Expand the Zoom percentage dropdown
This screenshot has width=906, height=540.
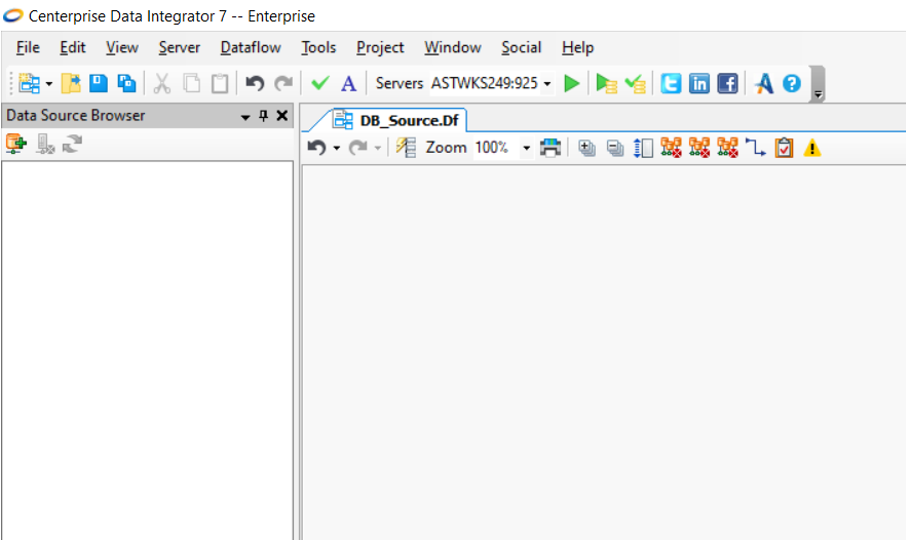[x=526, y=148]
